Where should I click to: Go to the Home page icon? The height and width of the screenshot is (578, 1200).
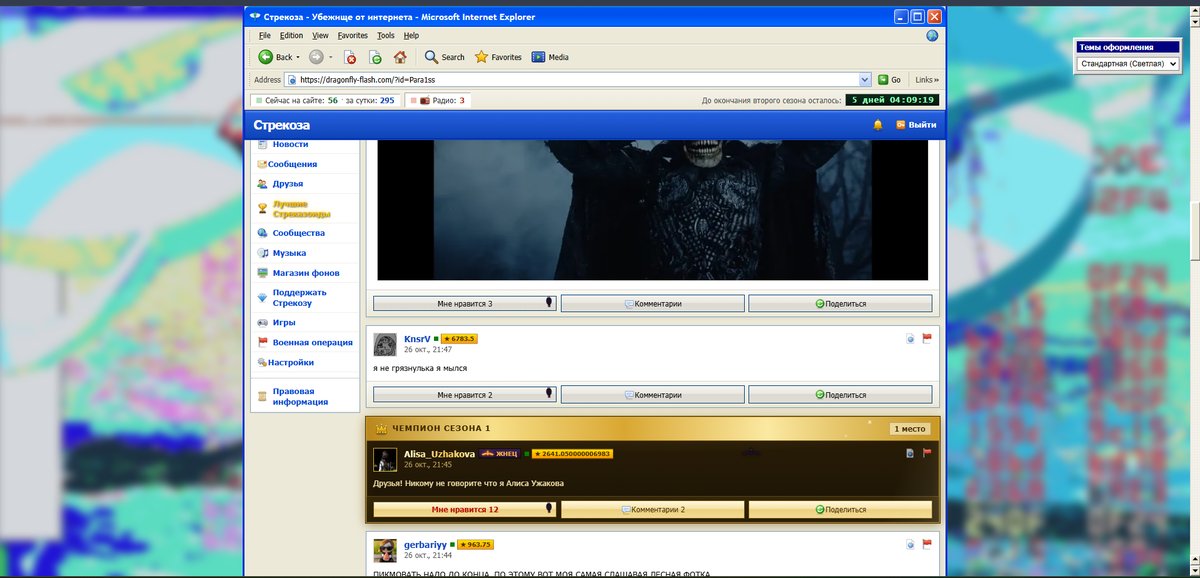click(x=400, y=57)
